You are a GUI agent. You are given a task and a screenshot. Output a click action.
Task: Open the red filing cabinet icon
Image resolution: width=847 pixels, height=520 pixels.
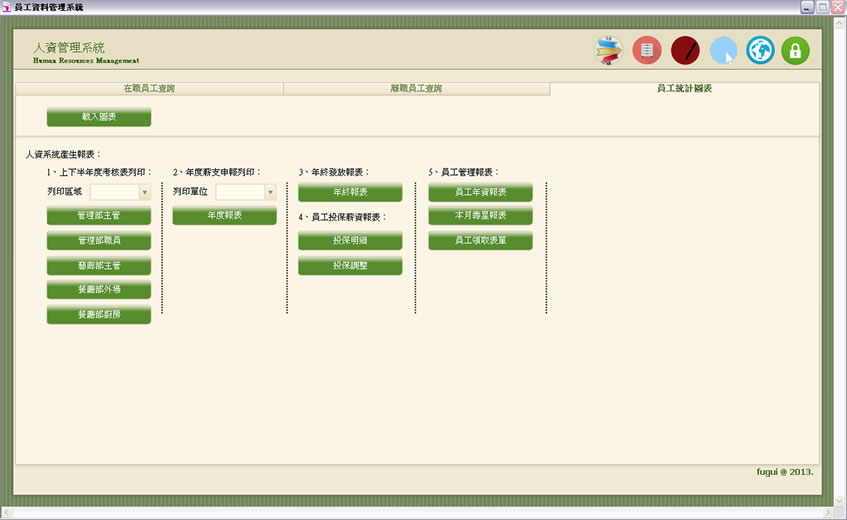pos(647,50)
